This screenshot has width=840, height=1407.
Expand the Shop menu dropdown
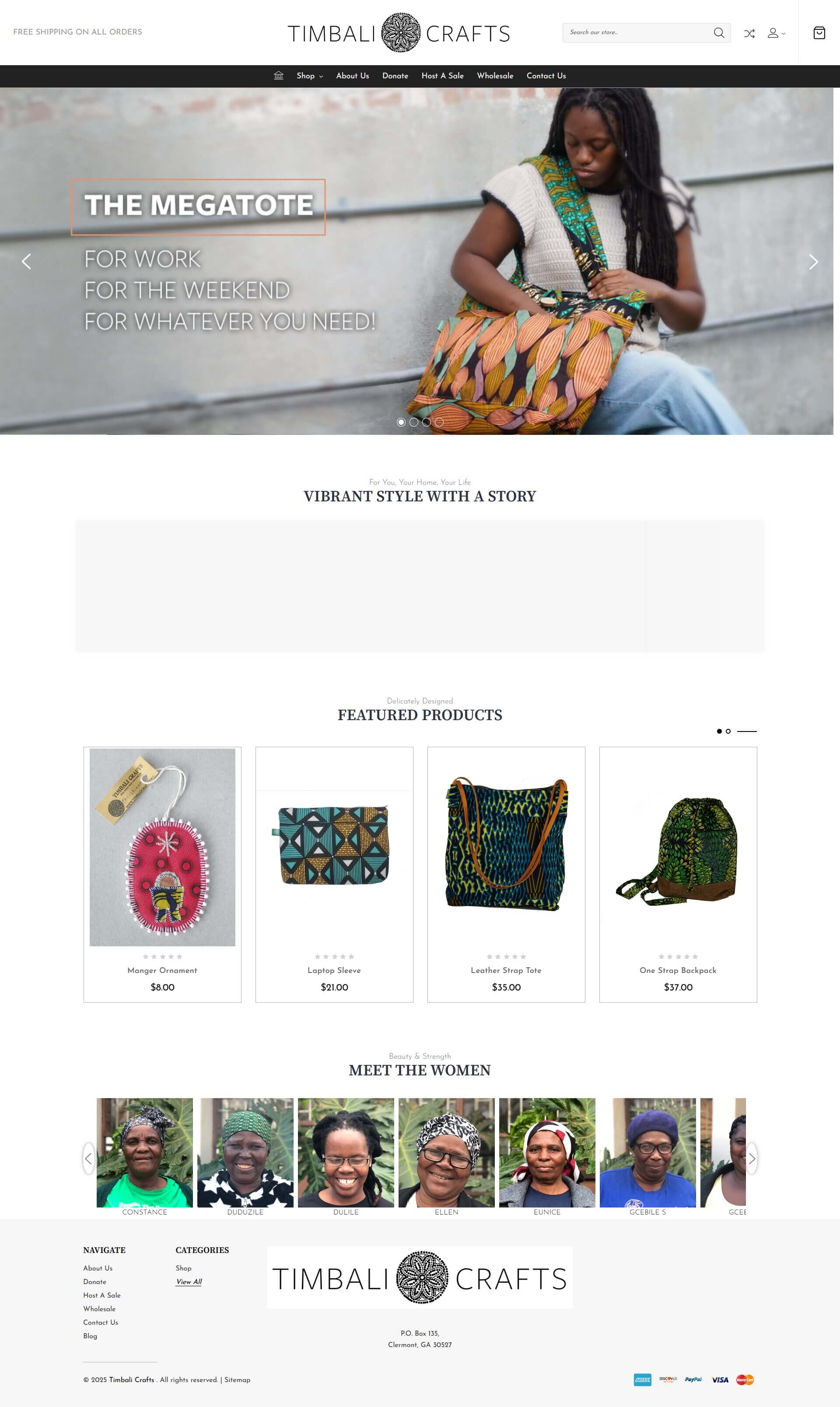tap(310, 76)
